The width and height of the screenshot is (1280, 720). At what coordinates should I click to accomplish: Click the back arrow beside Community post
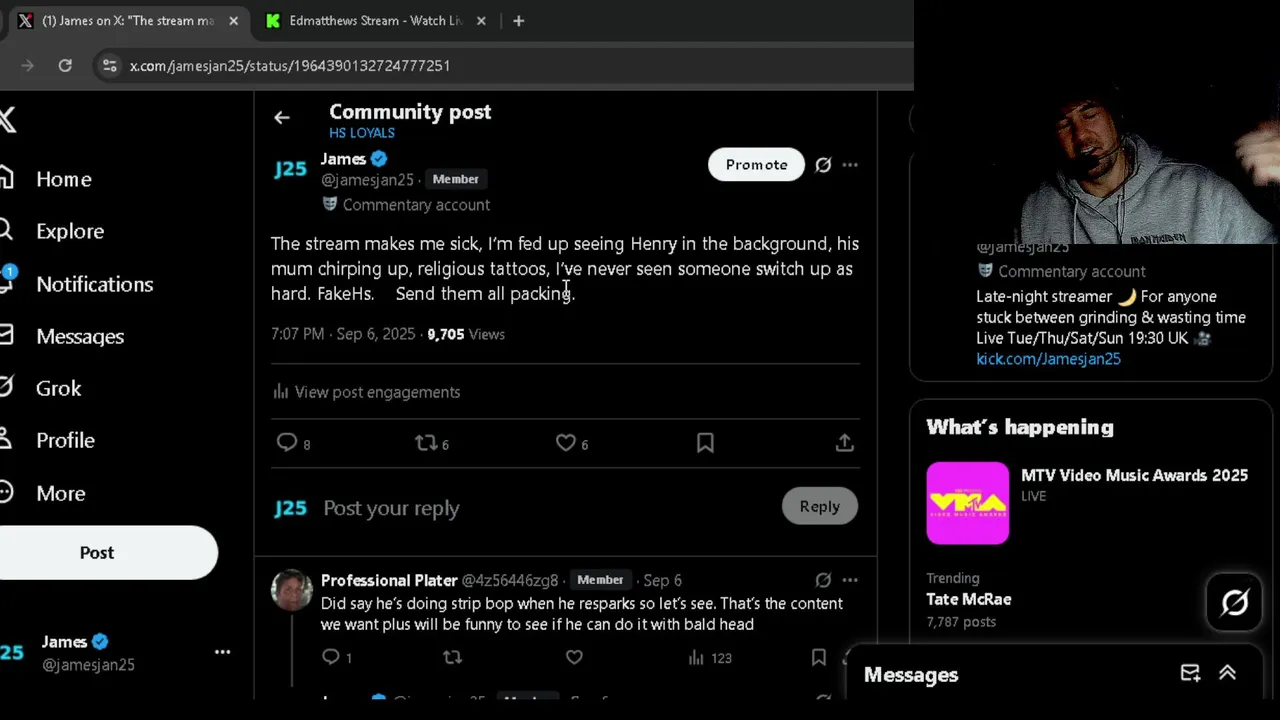282,118
